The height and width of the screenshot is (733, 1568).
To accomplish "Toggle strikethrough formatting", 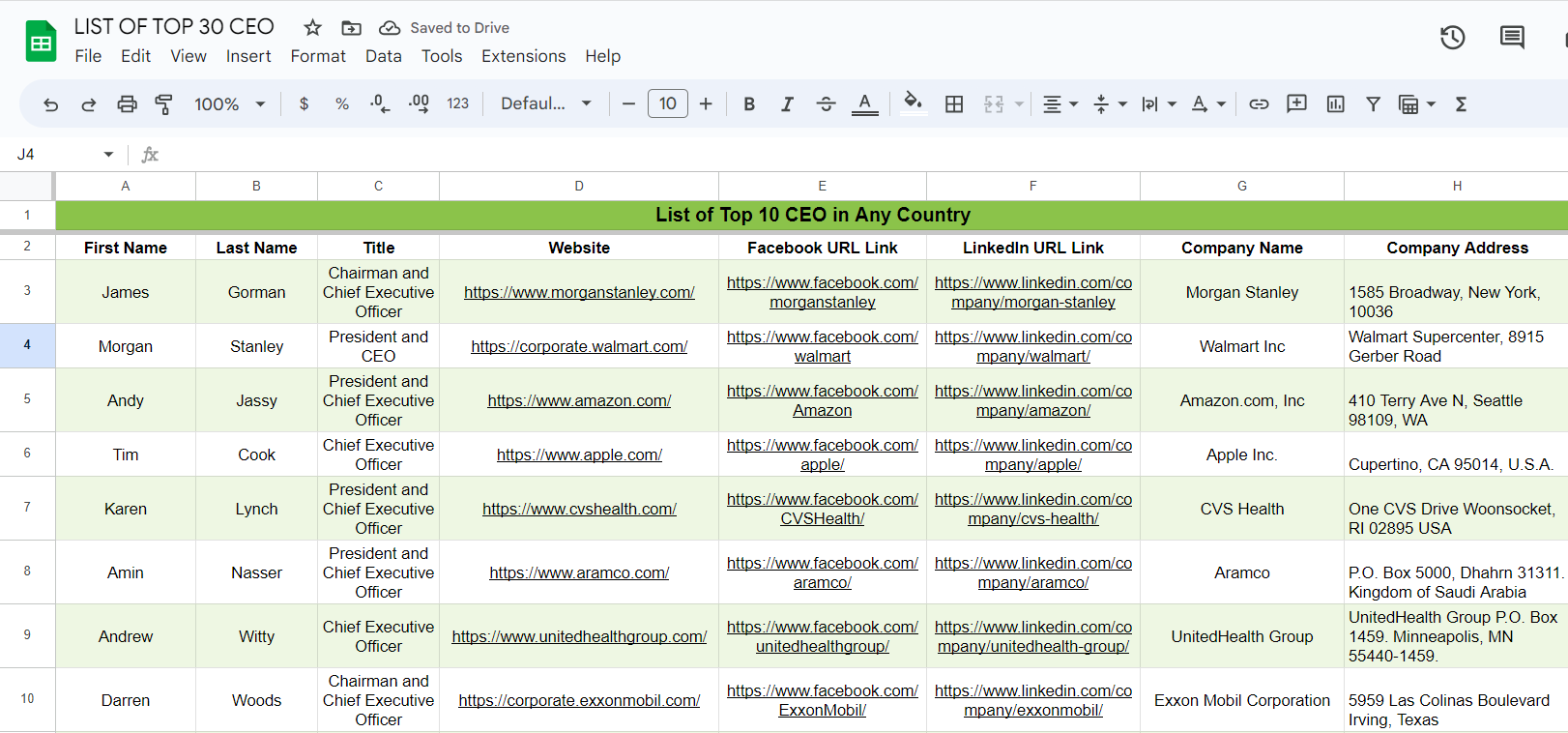I will coord(826,103).
